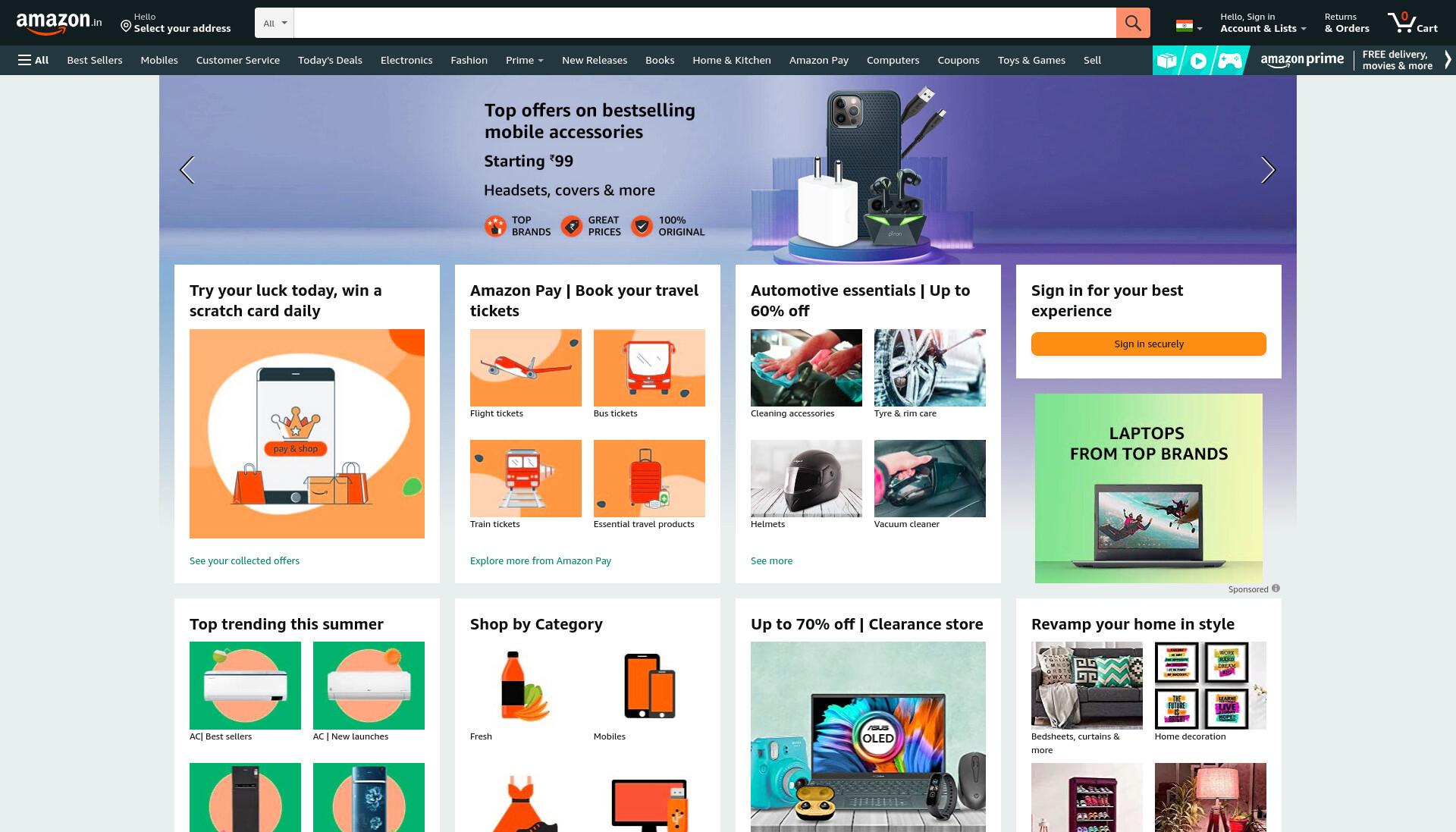Click AC New launches thumbnail
This screenshot has width=1456, height=832.
click(x=369, y=686)
